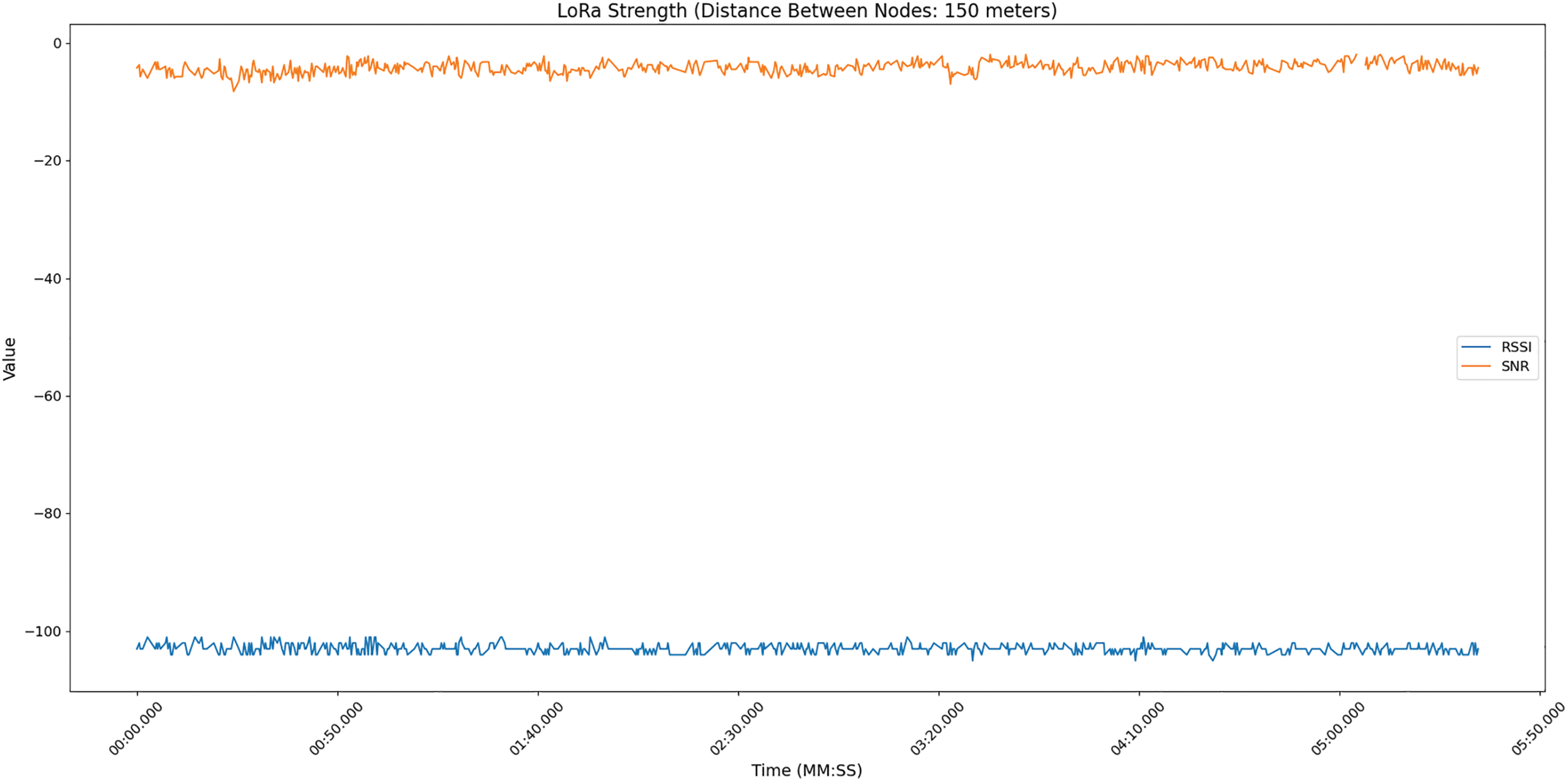Click the 03:20.000 time tick label
1568x781 pixels.
click(x=936, y=729)
